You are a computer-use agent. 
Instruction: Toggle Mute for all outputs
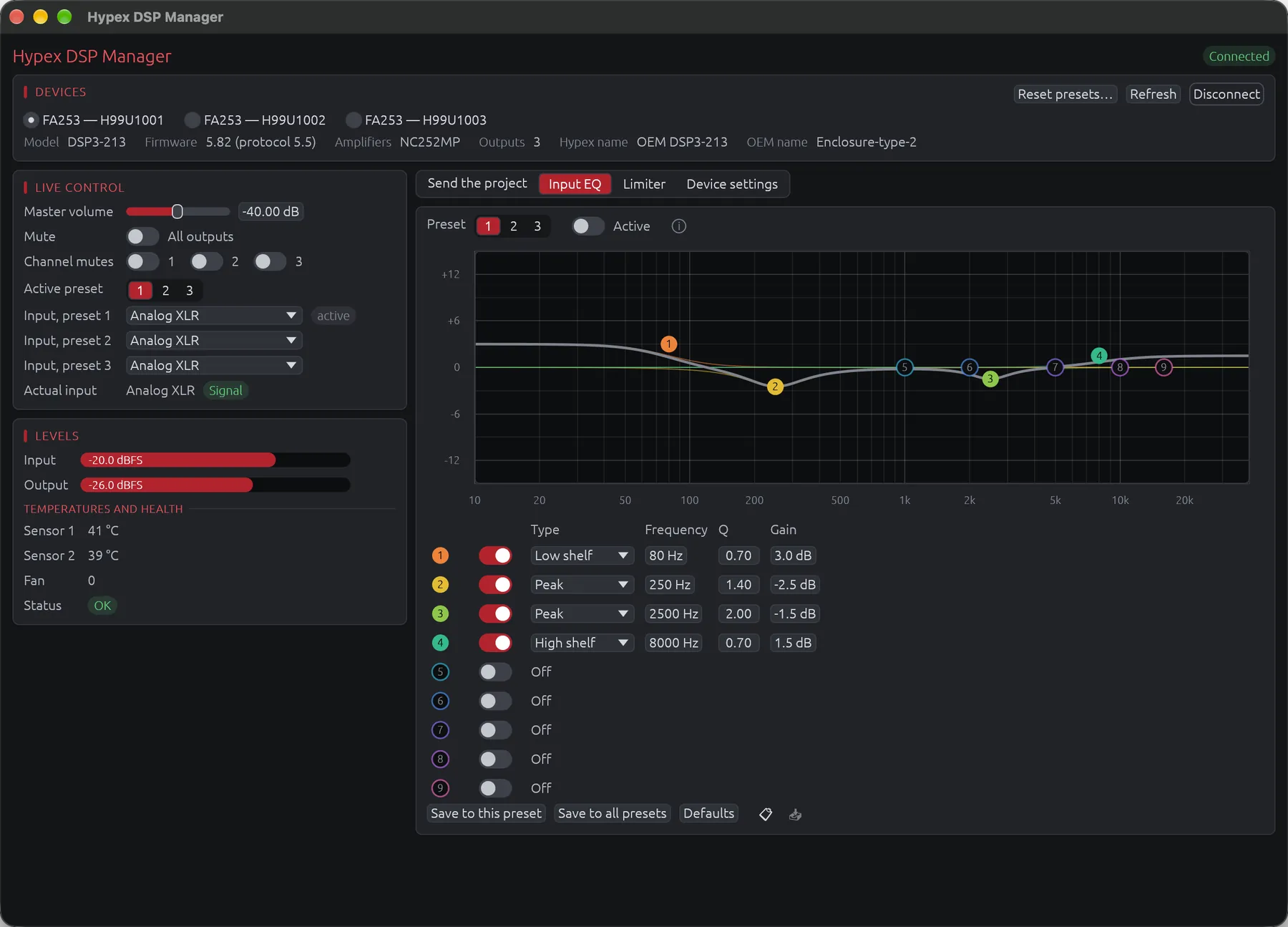coord(142,237)
